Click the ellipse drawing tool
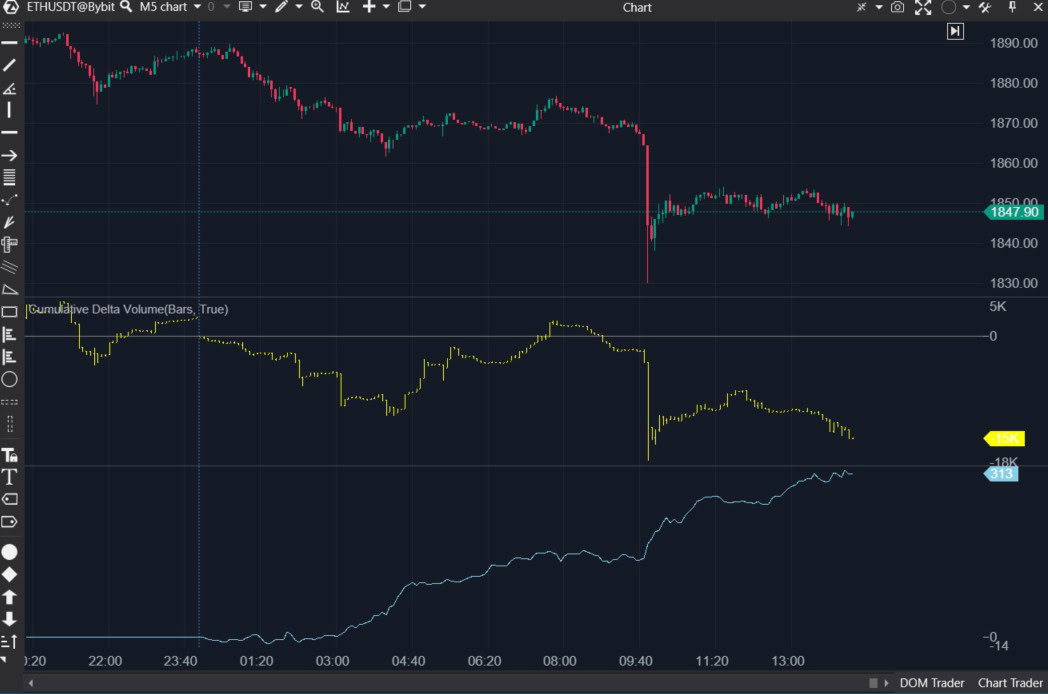Image resolution: width=1048 pixels, height=694 pixels. (x=10, y=379)
